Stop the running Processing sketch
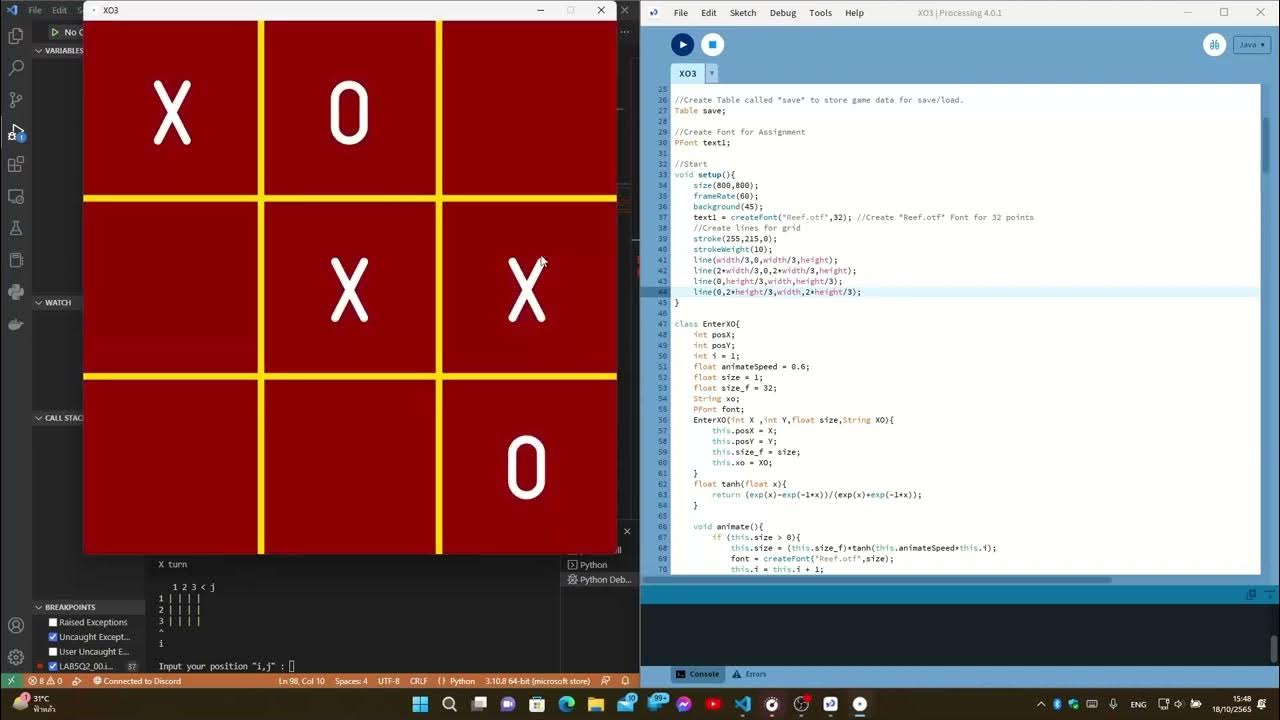 [x=712, y=44]
